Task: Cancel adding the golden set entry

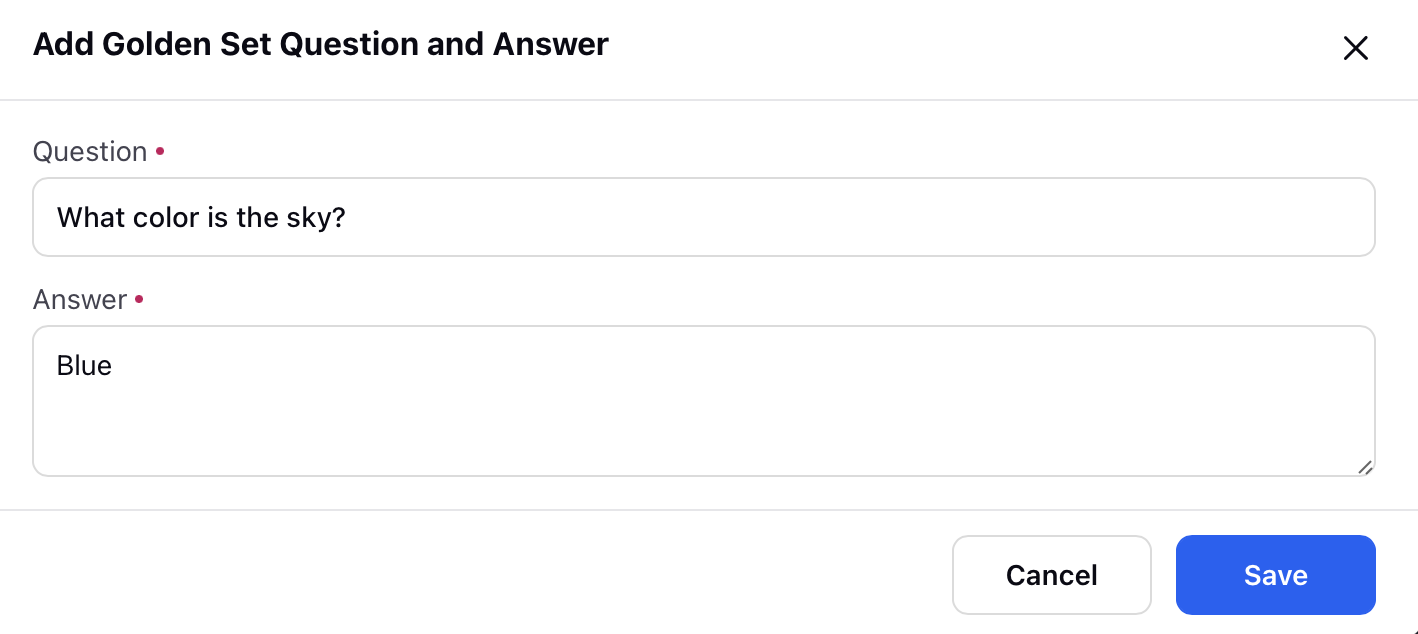Action: (1052, 575)
